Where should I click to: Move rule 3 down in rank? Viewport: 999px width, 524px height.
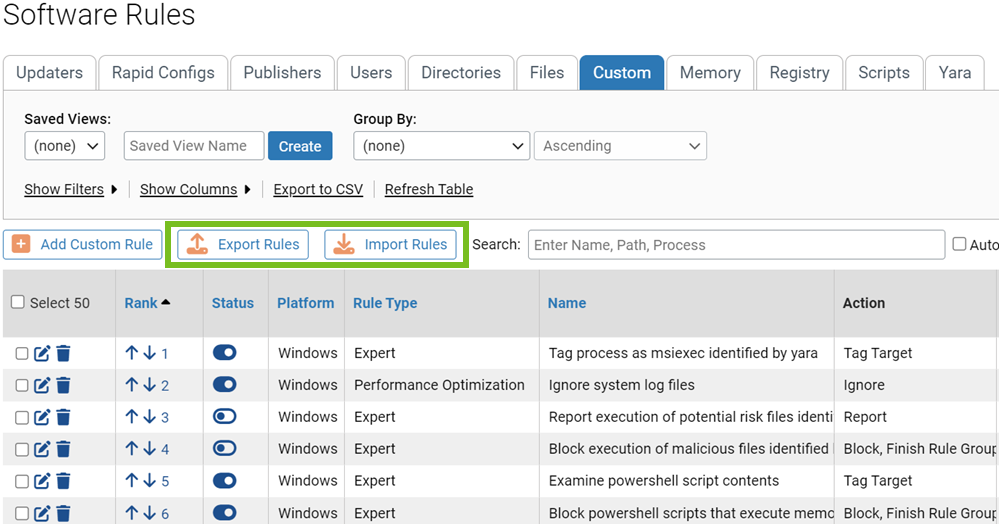coord(149,416)
